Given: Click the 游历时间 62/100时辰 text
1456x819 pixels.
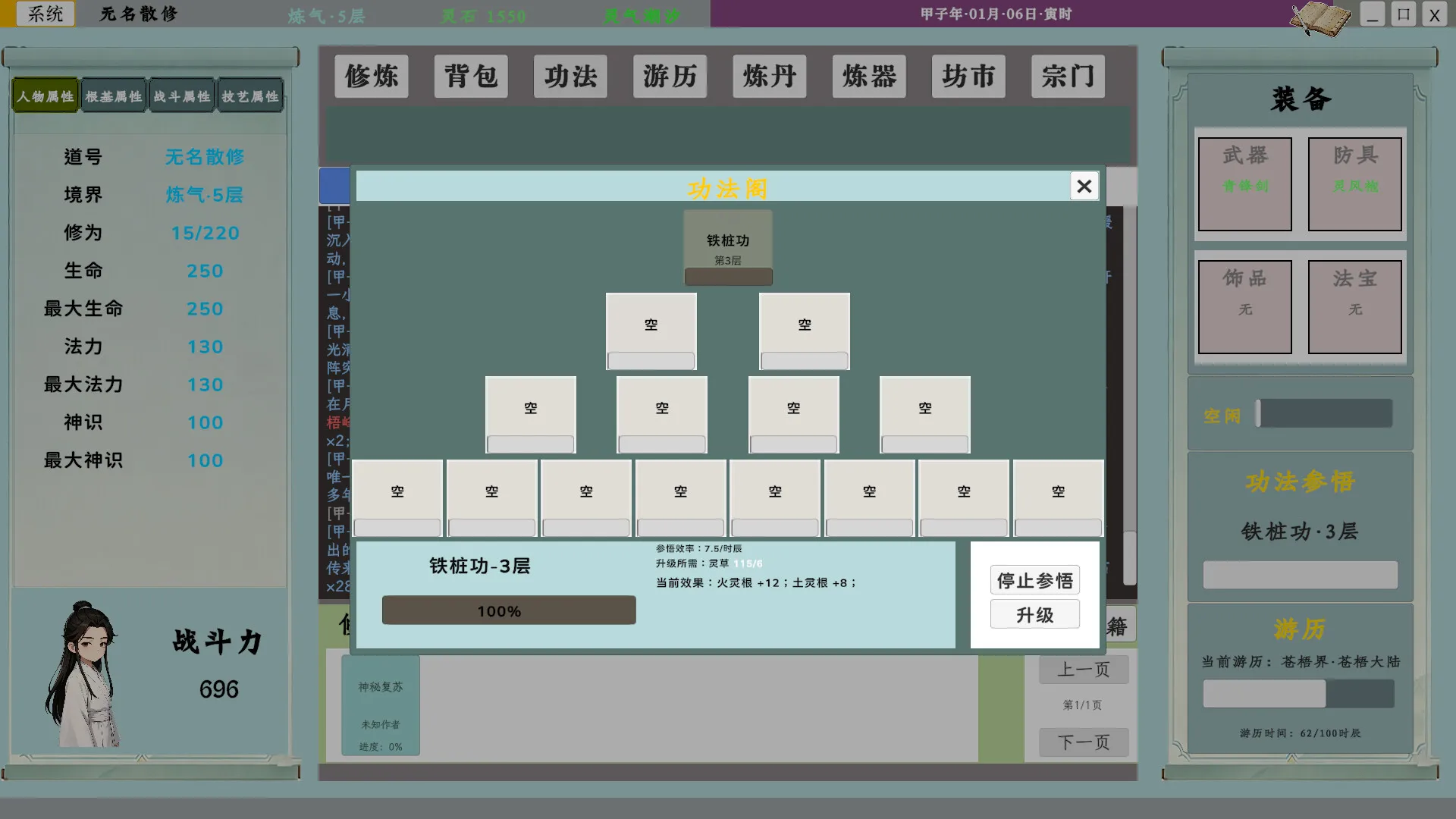Looking at the screenshot, I should click(1301, 733).
